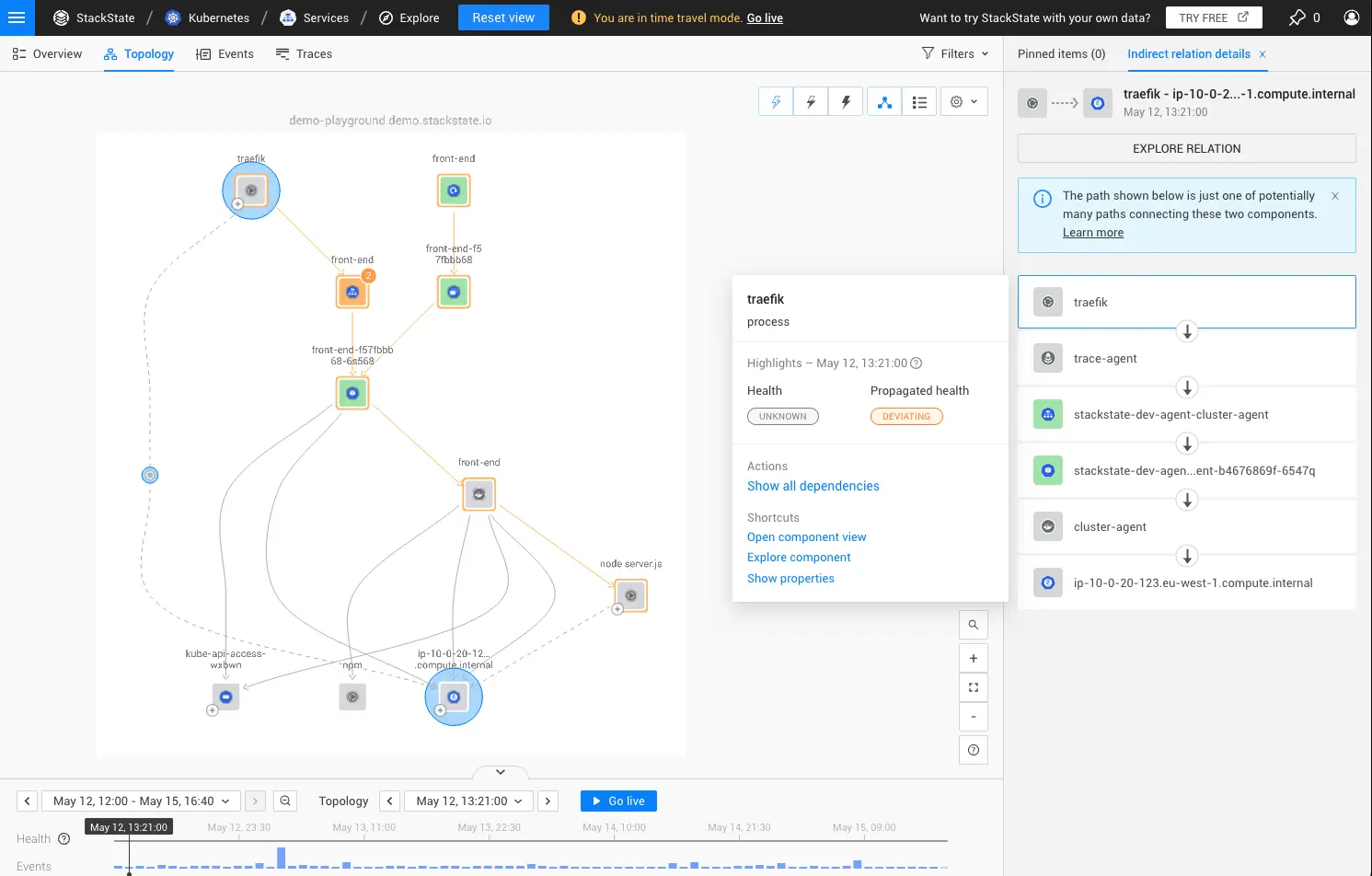
Task: Select cluster-agent in the relation path
Action: [1186, 526]
